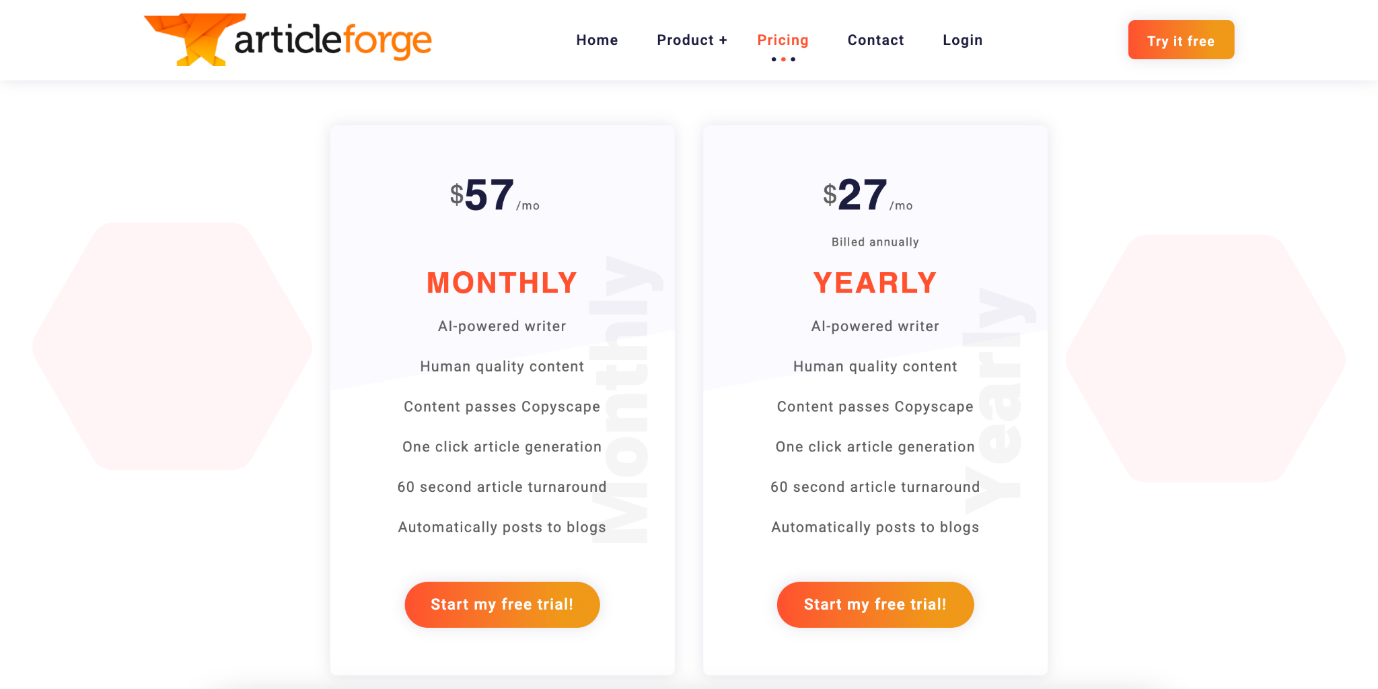
Task: Open the Login page
Action: pyautogui.click(x=962, y=40)
